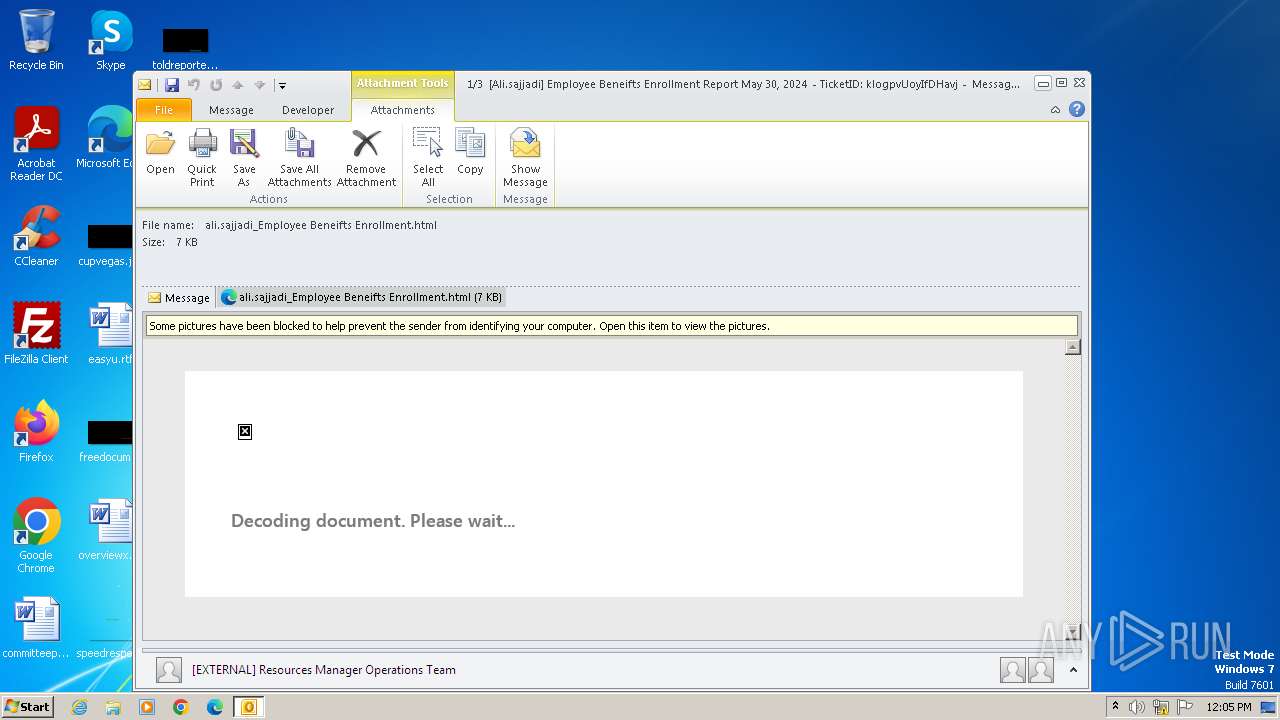Click the Decoding document. Please wait... text
The width and height of the screenshot is (1280, 720).
click(373, 521)
